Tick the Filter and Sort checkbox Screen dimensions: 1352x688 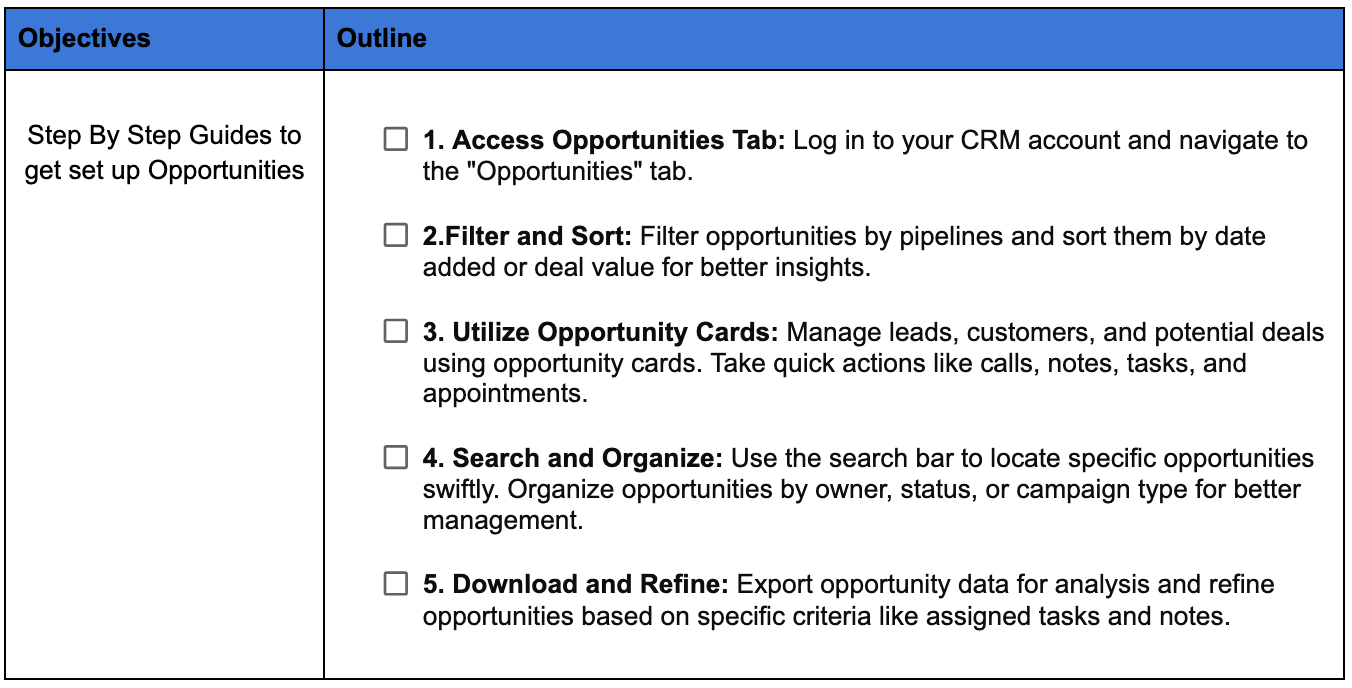pos(396,236)
